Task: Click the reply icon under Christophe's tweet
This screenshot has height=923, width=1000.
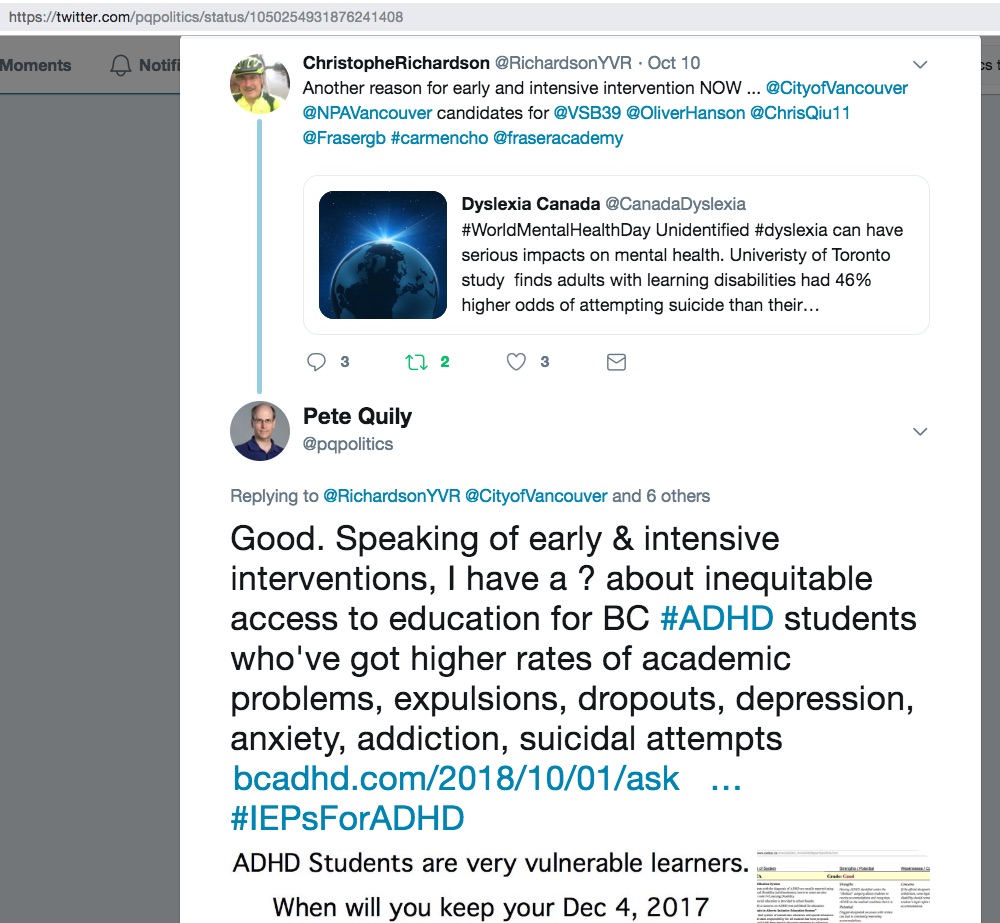Action: [x=317, y=362]
